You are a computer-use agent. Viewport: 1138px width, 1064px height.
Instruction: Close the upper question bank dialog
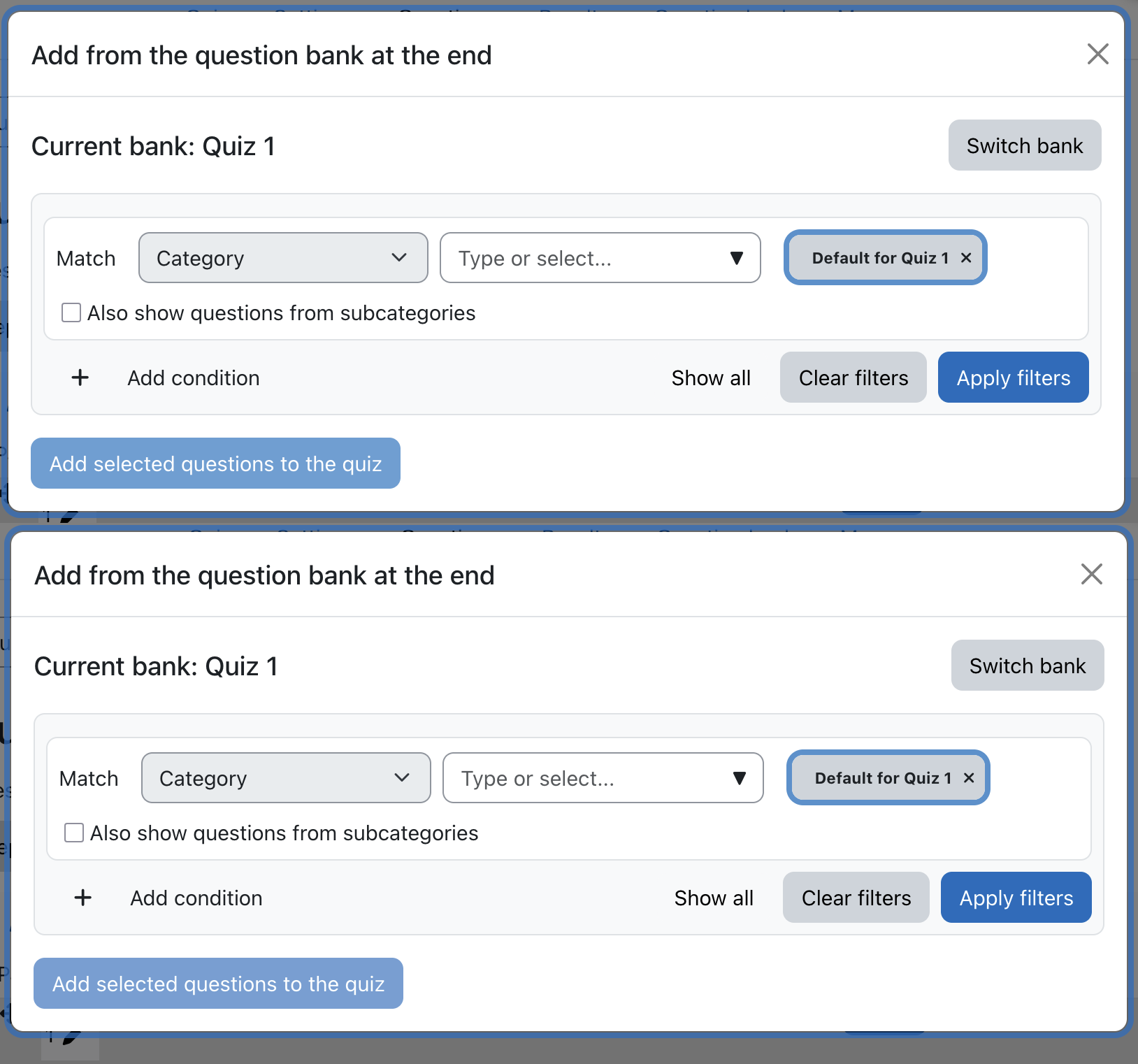[1098, 54]
